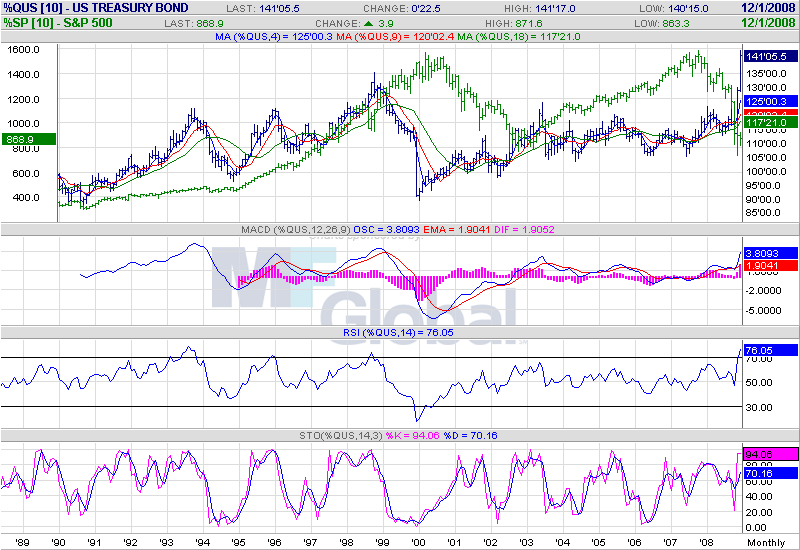Click the '05 year label on time axis
The height and width of the screenshot is (550, 800).
tap(598, 542)
